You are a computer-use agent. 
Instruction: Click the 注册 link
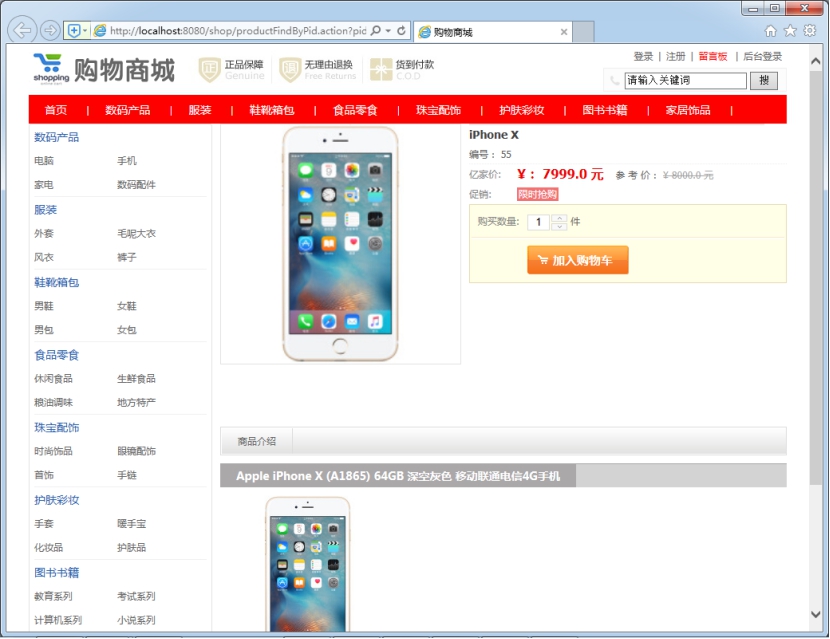tap(675, 56)
